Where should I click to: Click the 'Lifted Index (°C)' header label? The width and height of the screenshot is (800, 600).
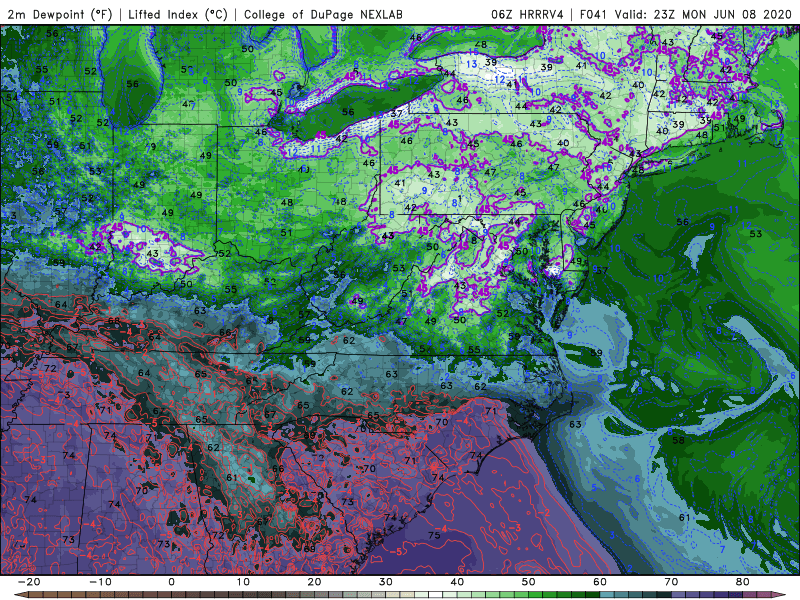[178, 14]
